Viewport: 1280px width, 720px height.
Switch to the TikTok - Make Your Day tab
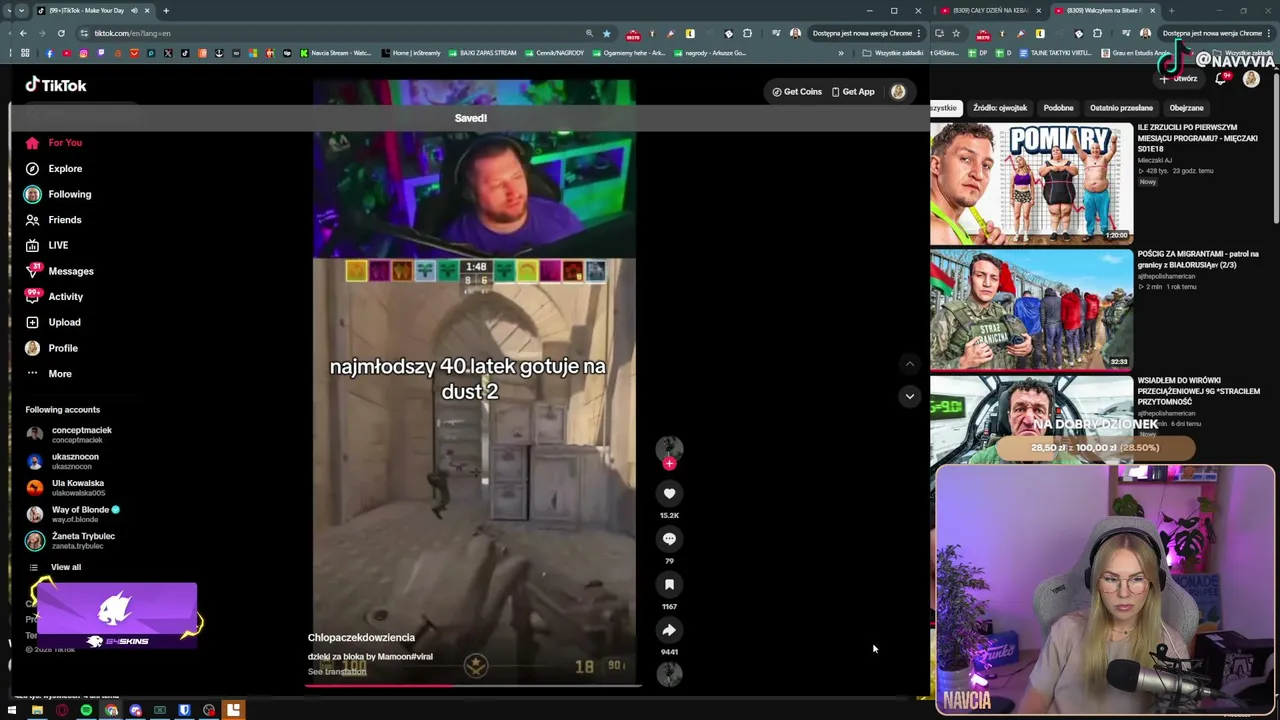point(94,11)
